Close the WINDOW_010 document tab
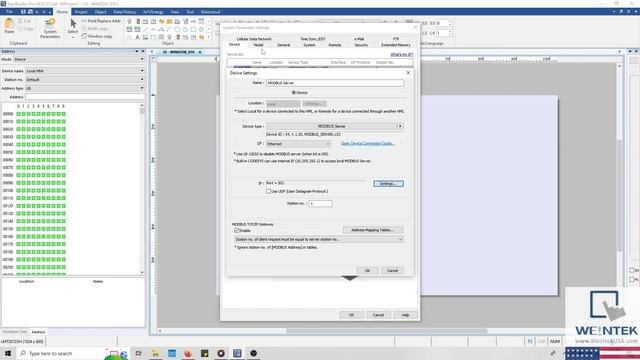Viewport: 640px width, 360px height. point(200,52)
